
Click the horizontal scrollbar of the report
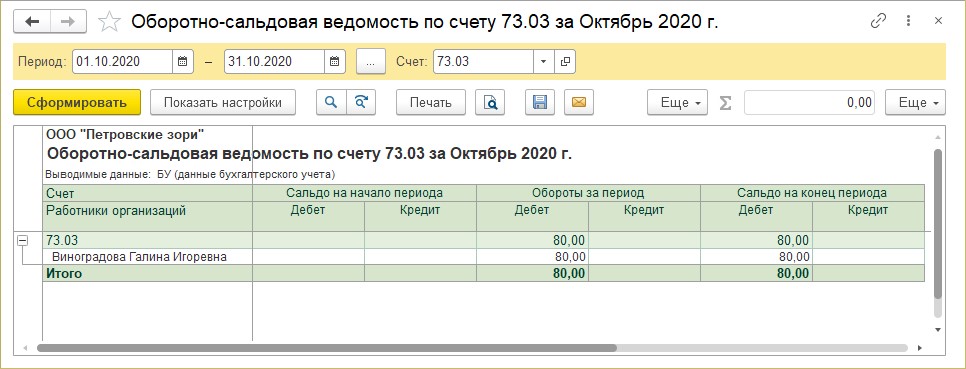click(327, 347)
